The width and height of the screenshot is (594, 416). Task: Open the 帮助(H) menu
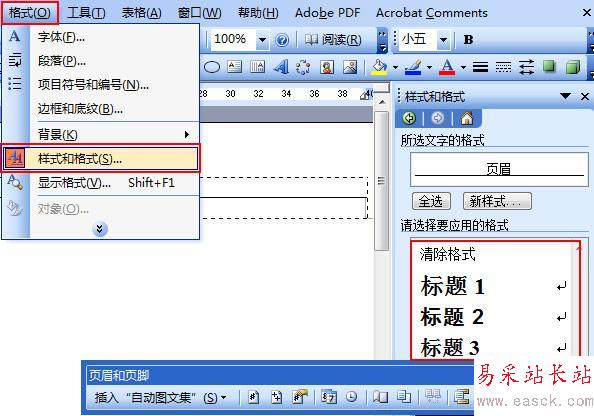point(258,13)
